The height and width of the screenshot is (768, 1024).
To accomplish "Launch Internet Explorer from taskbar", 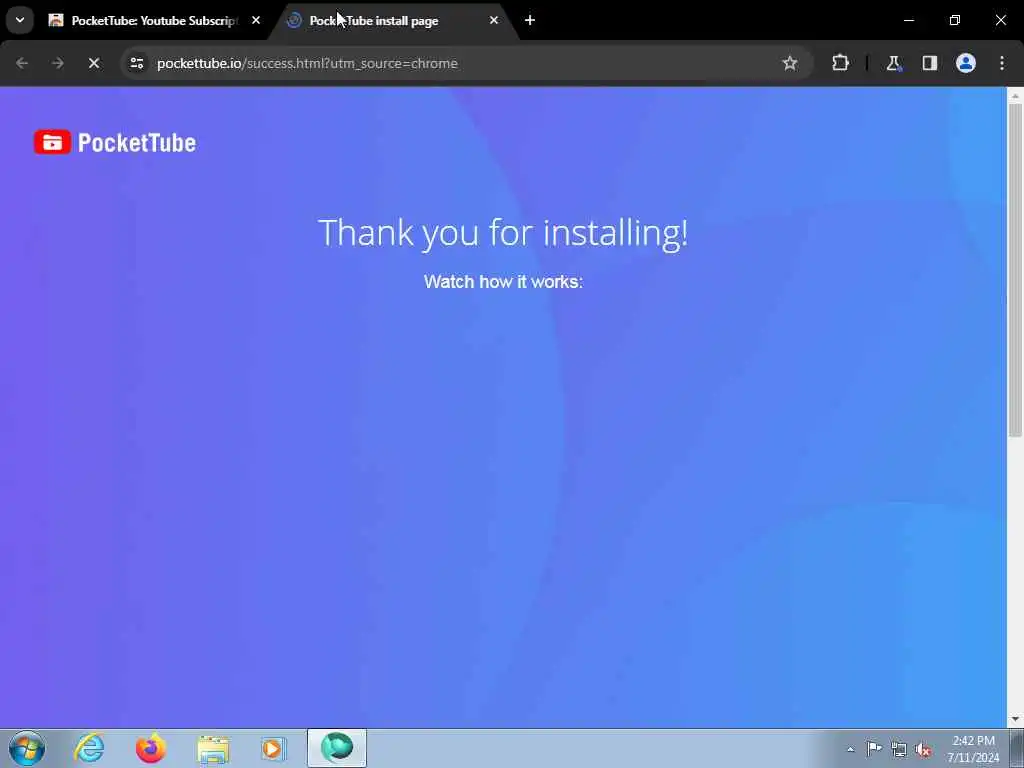I will (x=89, y=748).
